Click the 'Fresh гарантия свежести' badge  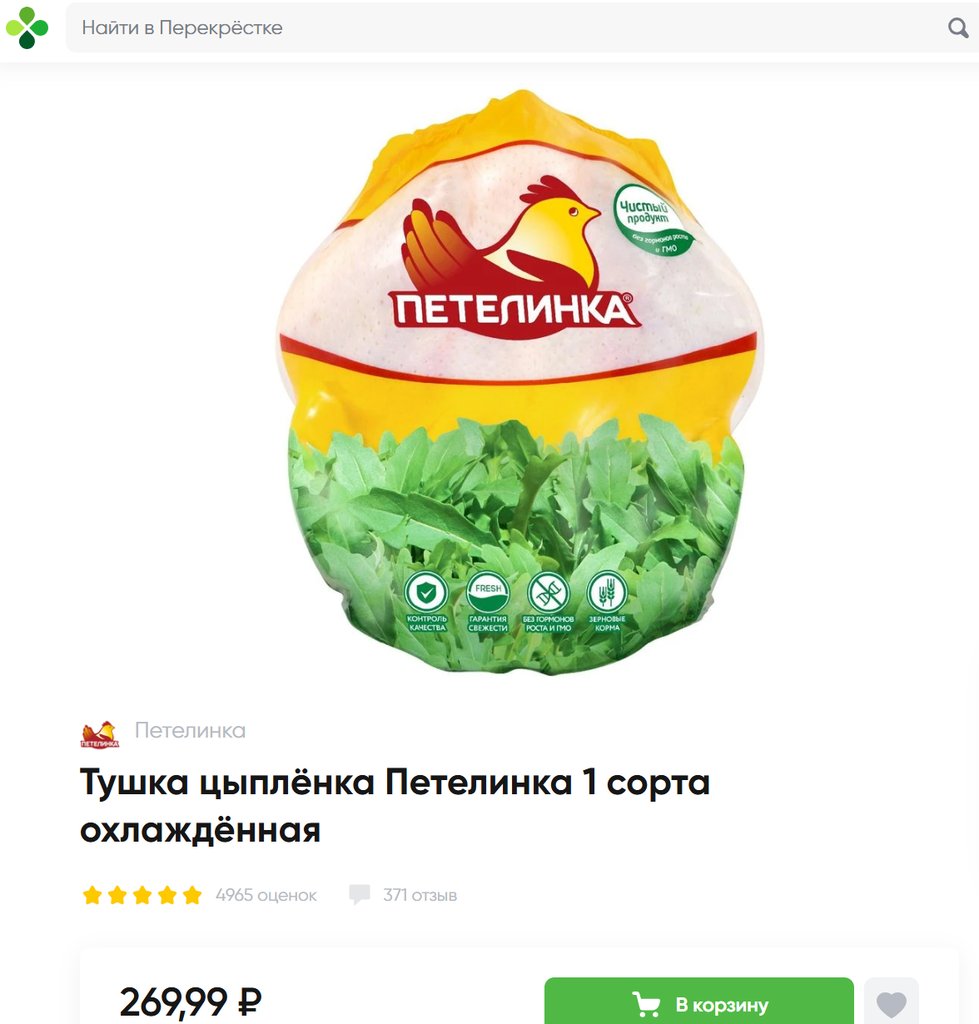pos(488,601)
